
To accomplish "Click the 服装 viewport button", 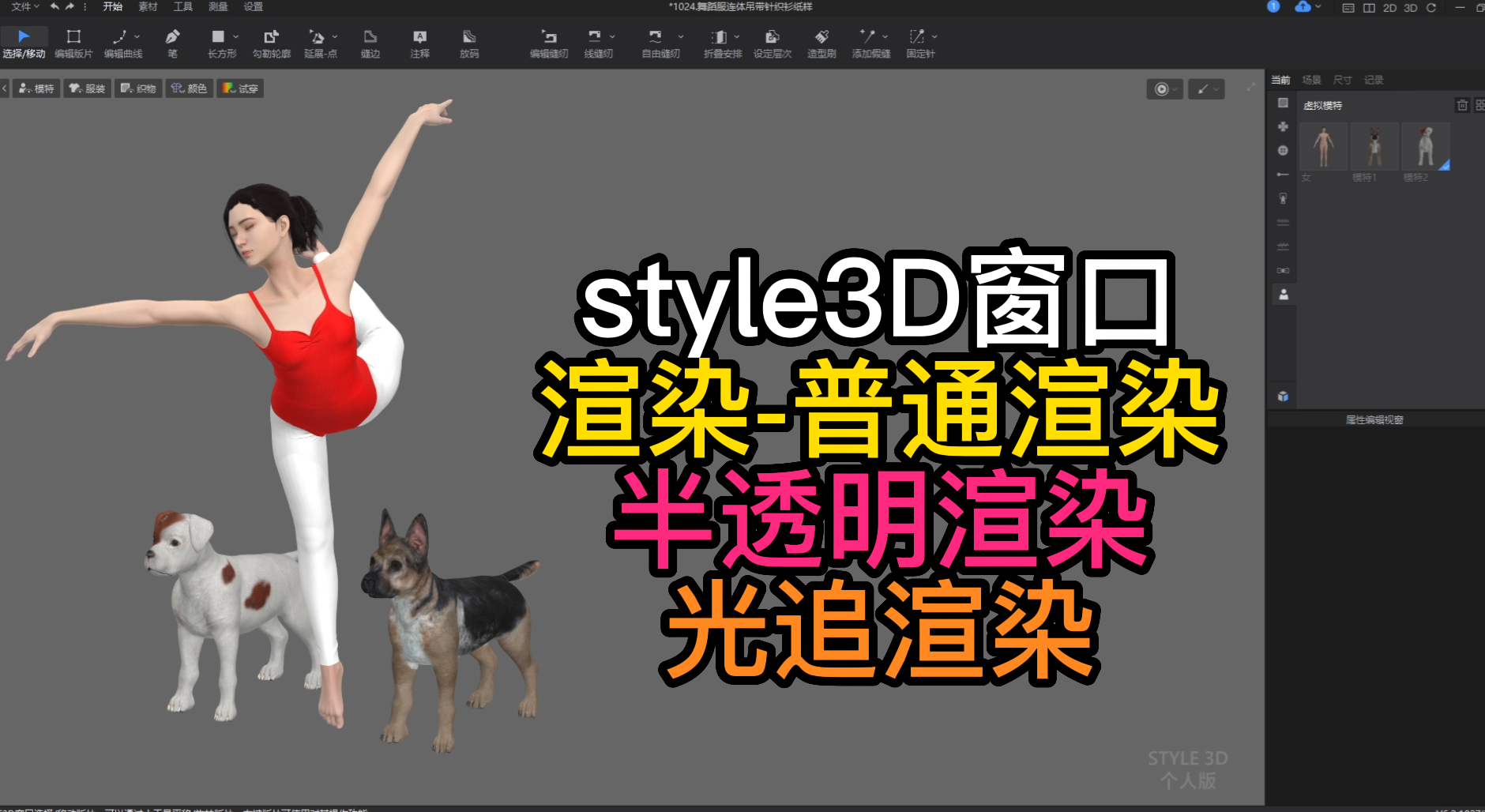I will pyautogui.click(x=88, y=88).
